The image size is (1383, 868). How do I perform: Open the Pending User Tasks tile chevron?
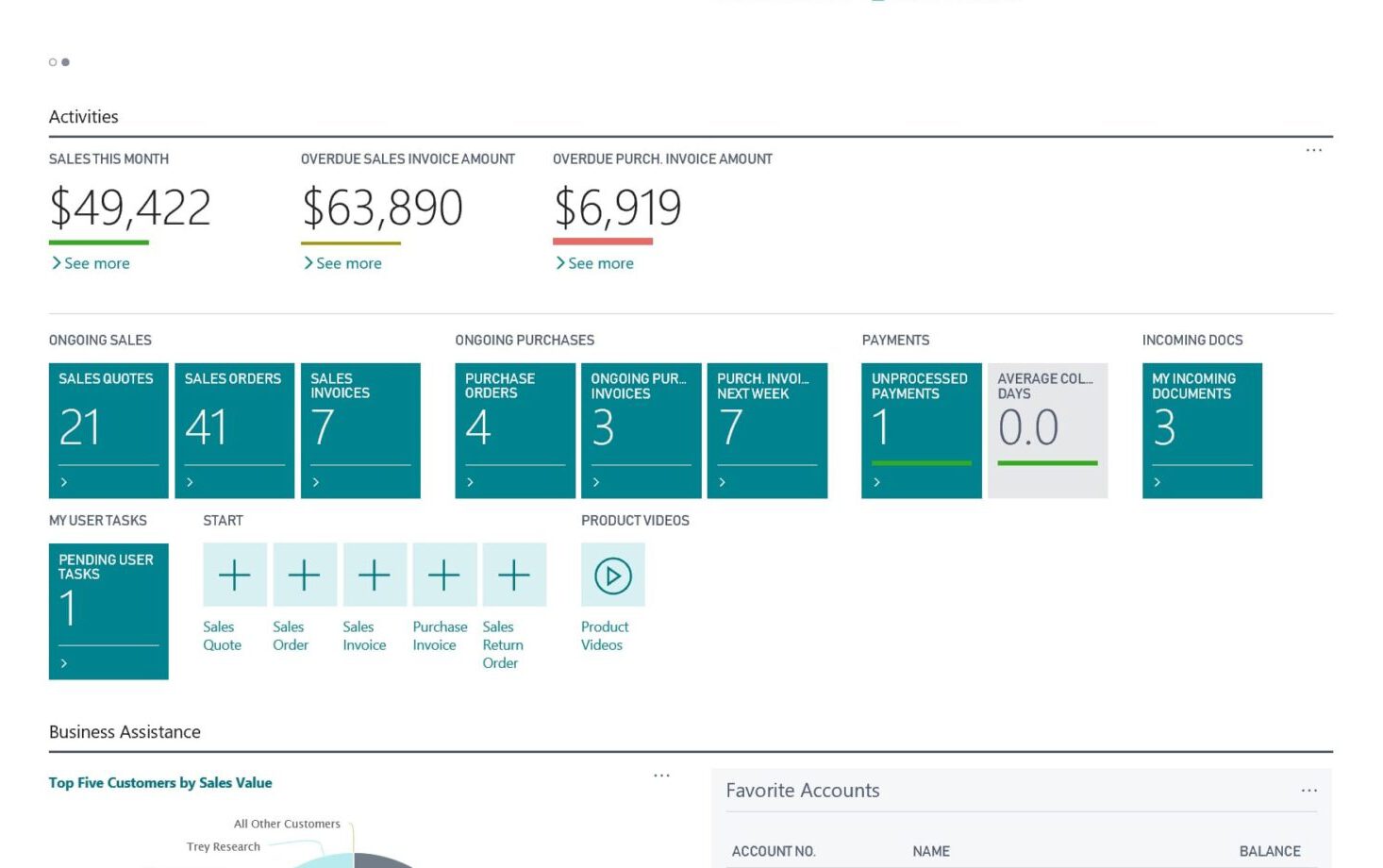pos(64,663)
